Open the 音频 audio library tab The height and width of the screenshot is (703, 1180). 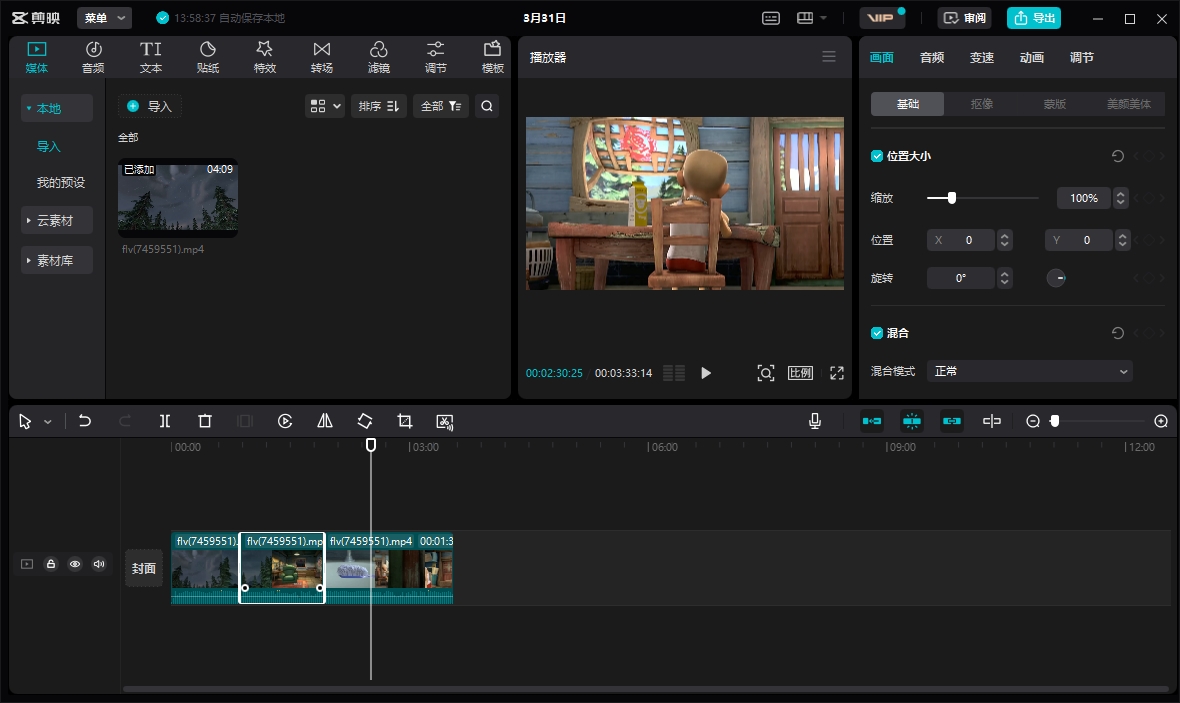point(93,57)
